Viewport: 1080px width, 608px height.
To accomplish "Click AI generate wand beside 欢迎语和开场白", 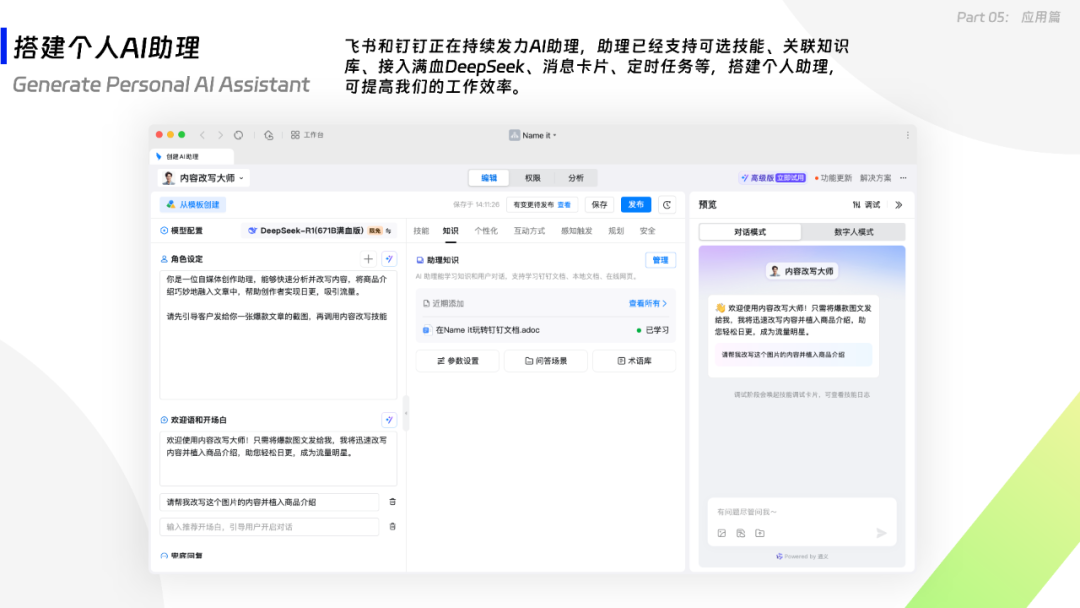I will tap(389, 419).
